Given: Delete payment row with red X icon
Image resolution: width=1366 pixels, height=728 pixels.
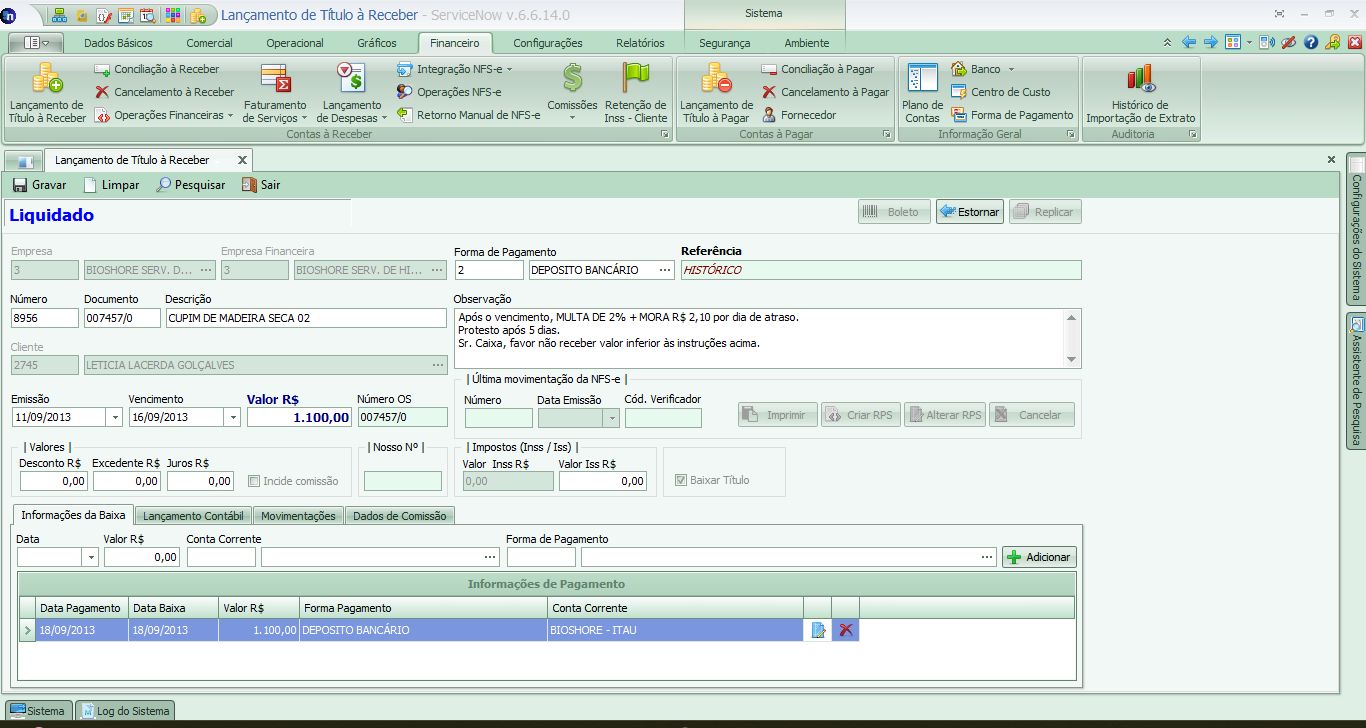Looking at the screenshot, I should (846, 630).
